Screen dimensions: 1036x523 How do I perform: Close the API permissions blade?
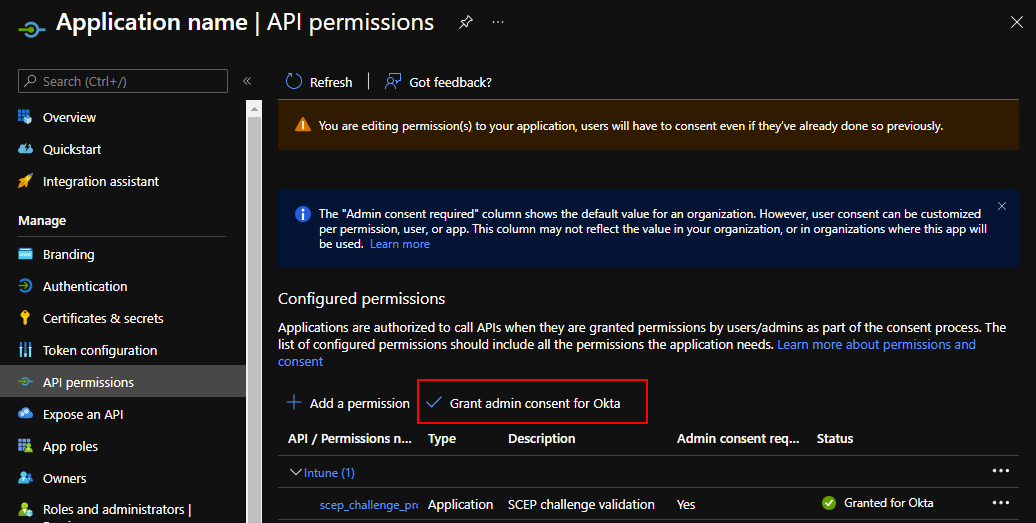1016,22
